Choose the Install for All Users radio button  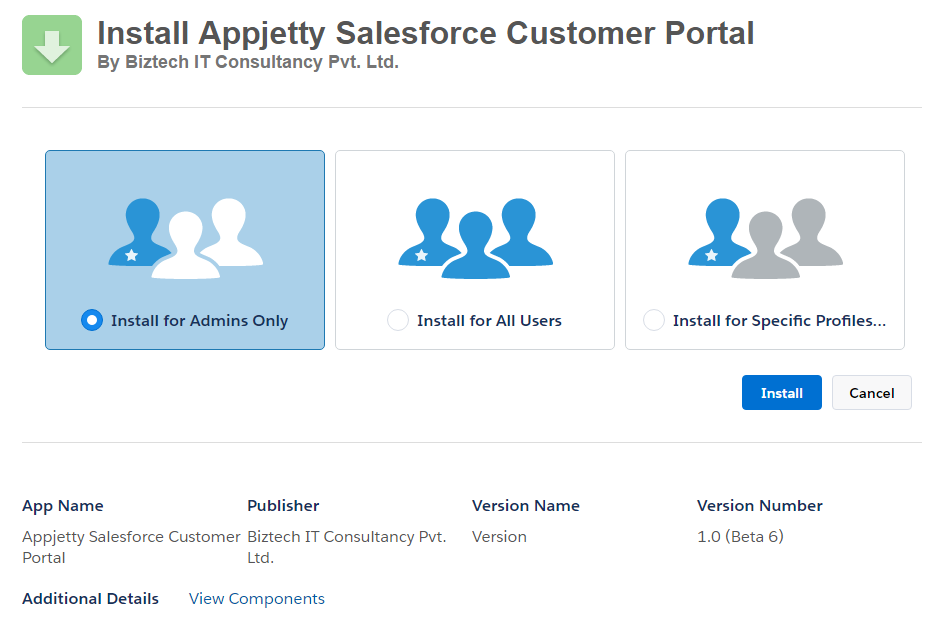398,321
